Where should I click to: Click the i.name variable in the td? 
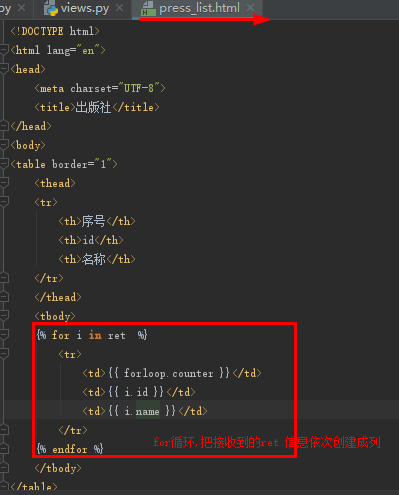tap(142, 411)
